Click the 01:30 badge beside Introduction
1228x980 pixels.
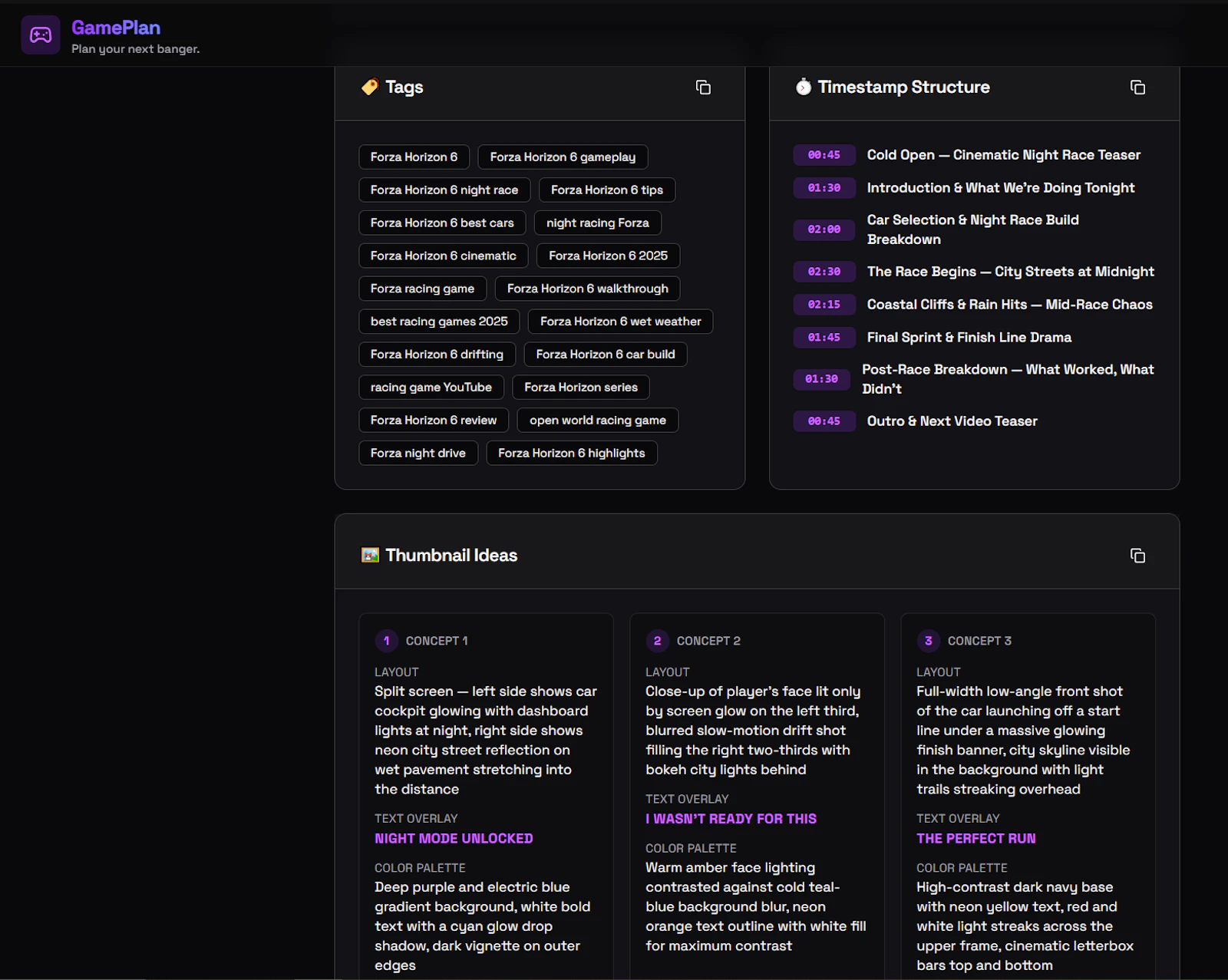824,189
